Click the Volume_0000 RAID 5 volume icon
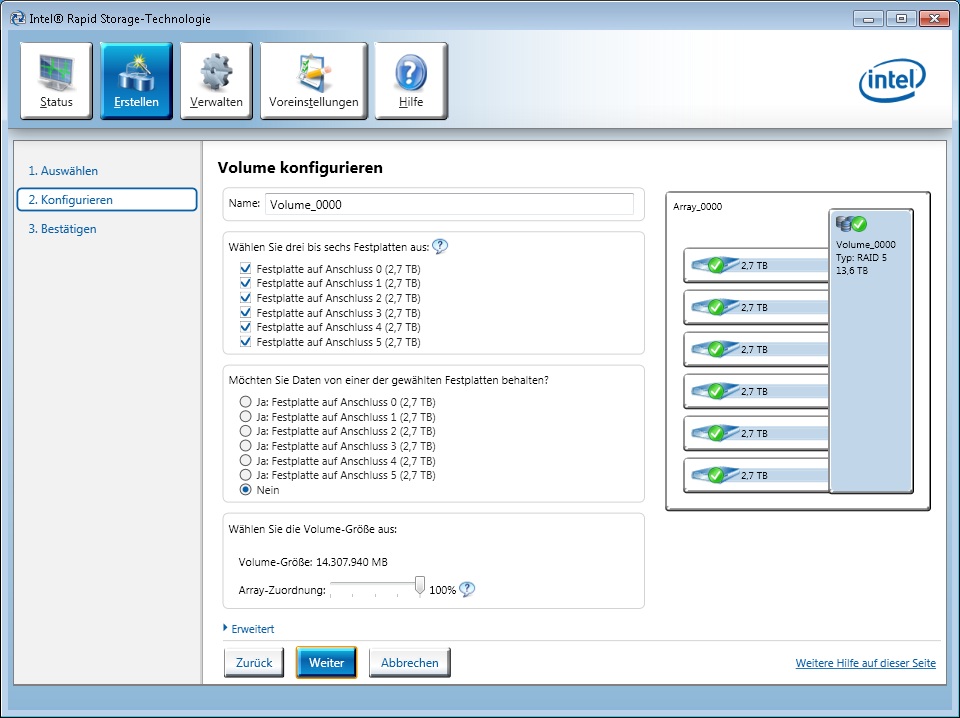 851,224
